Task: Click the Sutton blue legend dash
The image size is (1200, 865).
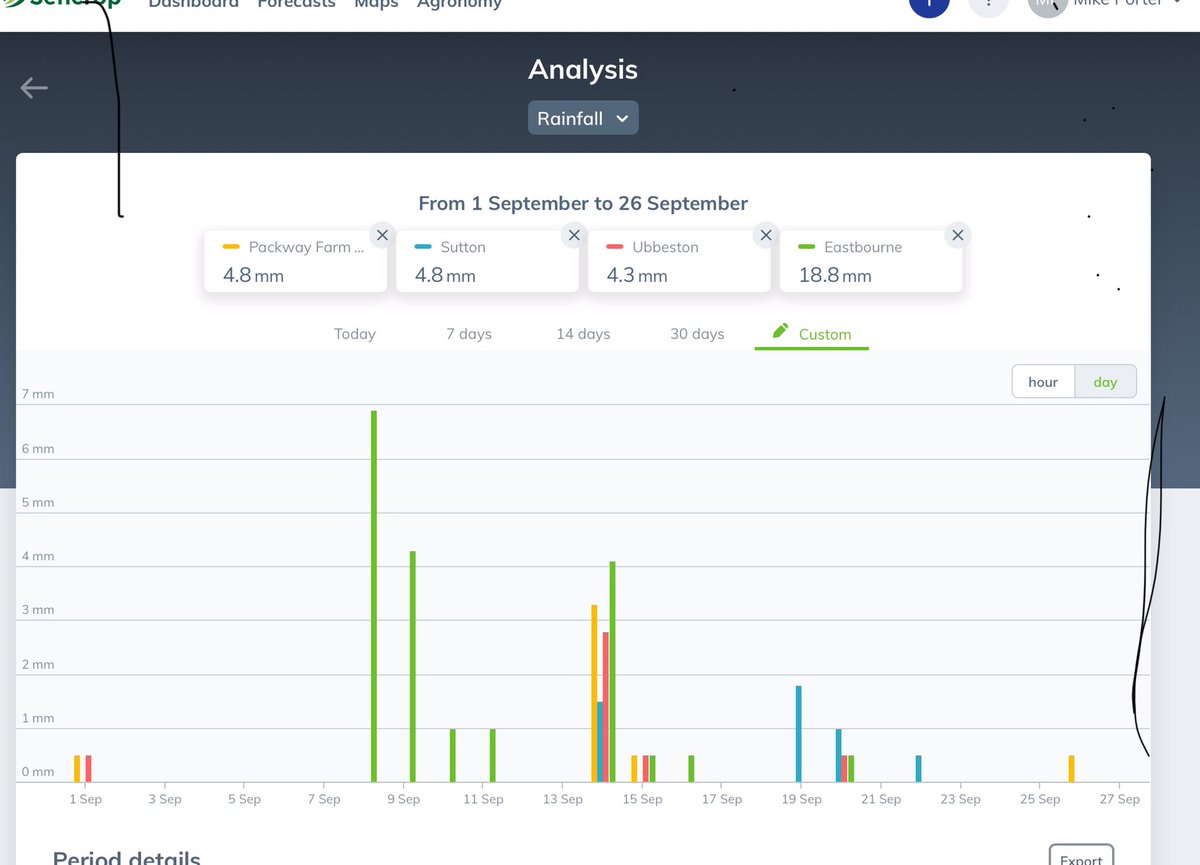Action: (x=423, y=247)
